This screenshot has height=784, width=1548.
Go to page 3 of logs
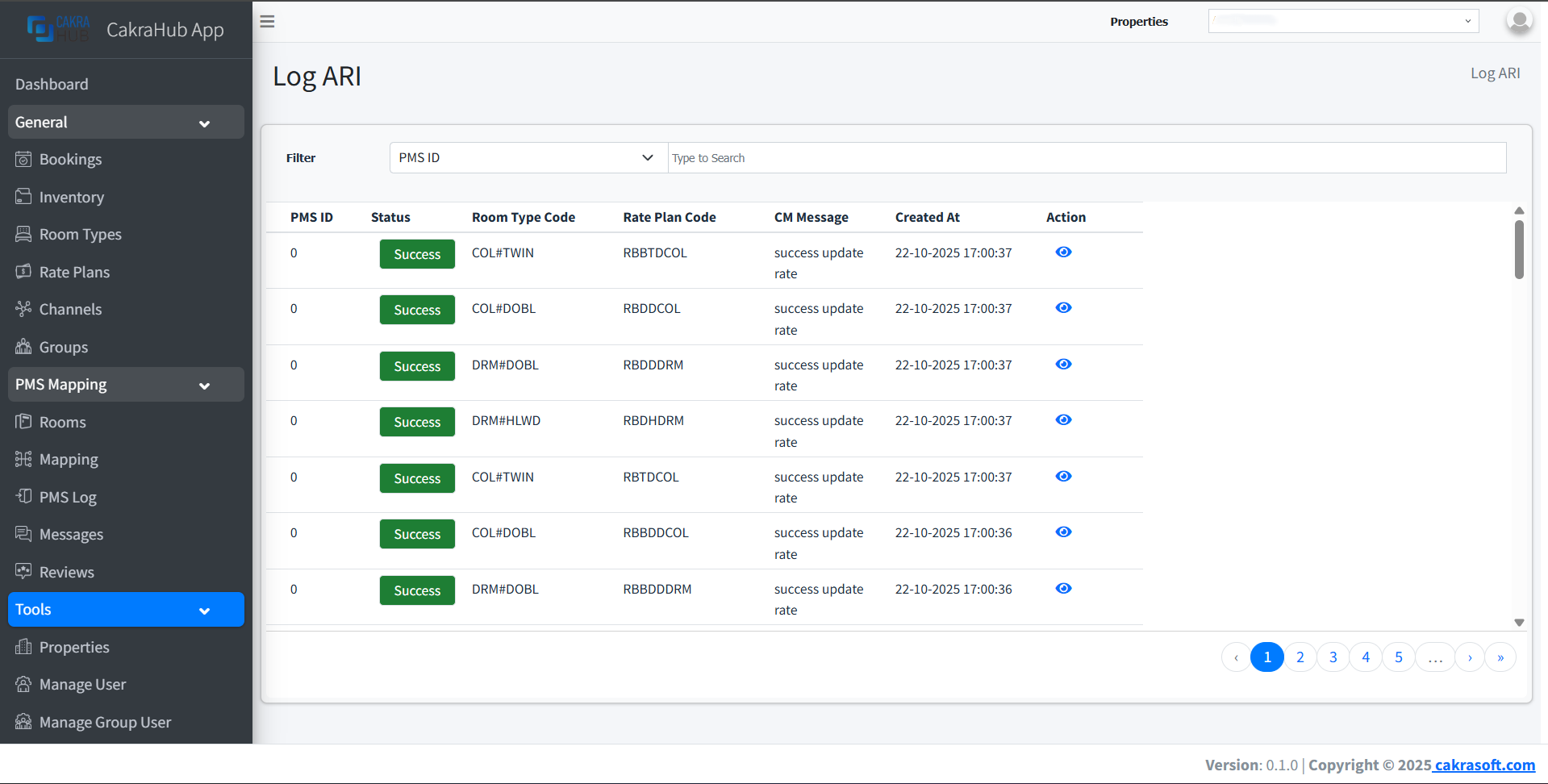[1333, 657]
